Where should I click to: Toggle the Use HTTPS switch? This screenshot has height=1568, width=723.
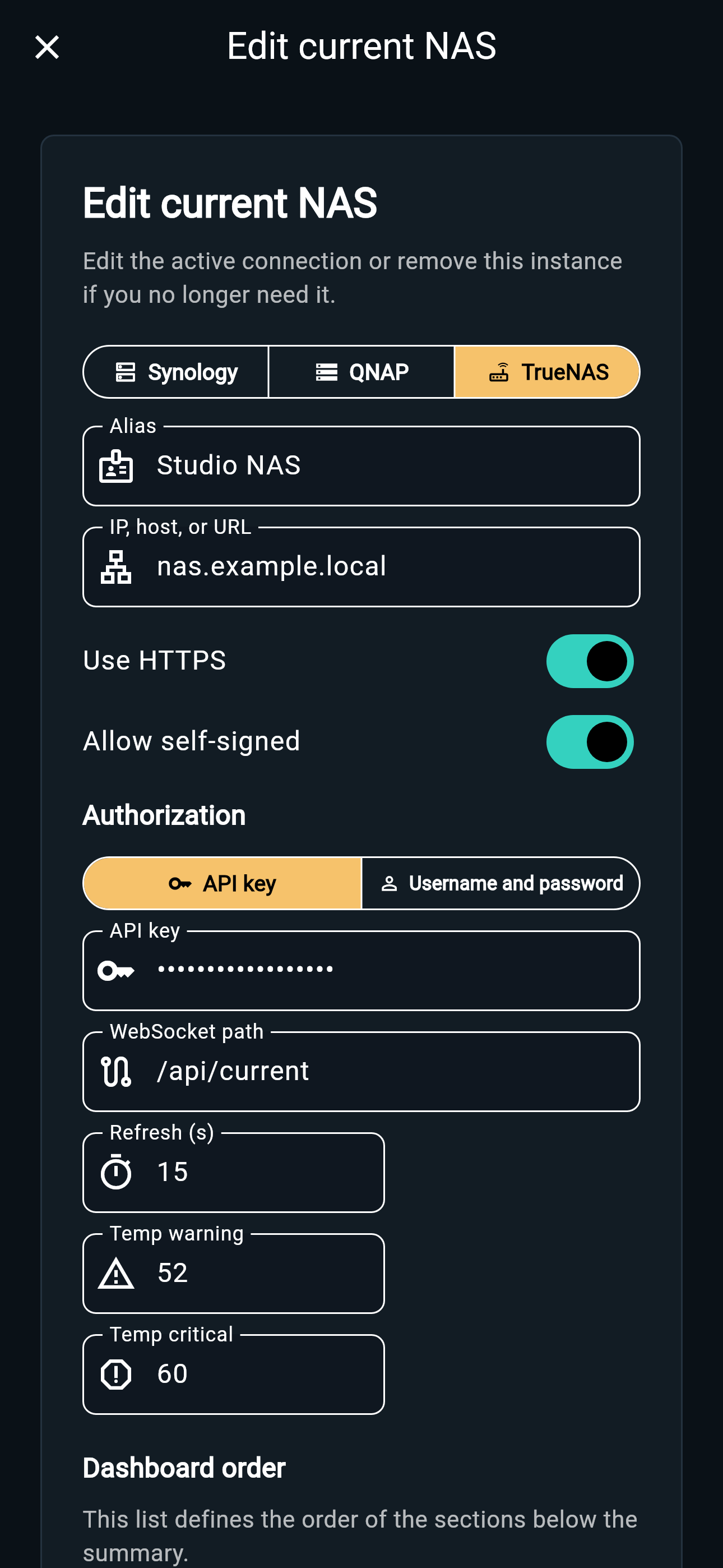click(x=589, y=661)
